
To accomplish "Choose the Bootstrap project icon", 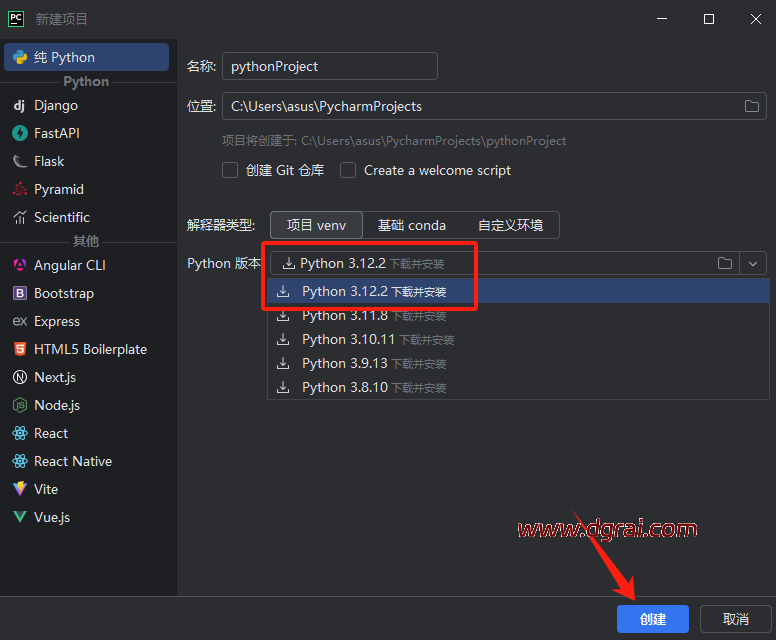I will (x=19, y=293).
